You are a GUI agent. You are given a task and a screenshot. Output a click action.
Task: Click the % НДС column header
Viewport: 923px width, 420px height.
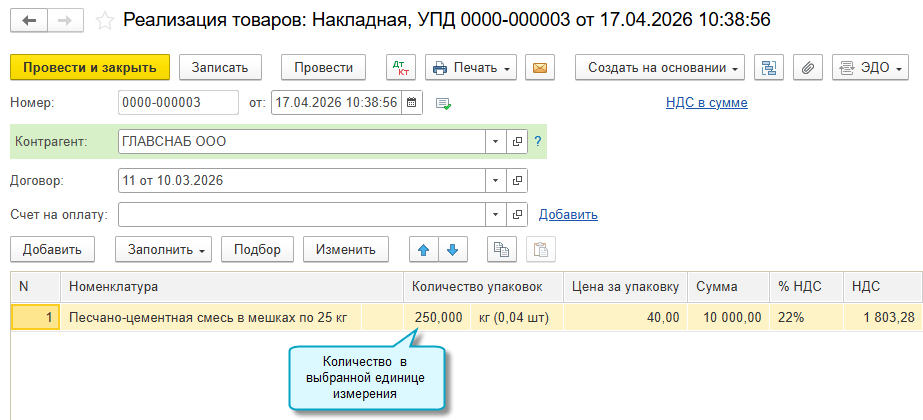pos(806,287)
